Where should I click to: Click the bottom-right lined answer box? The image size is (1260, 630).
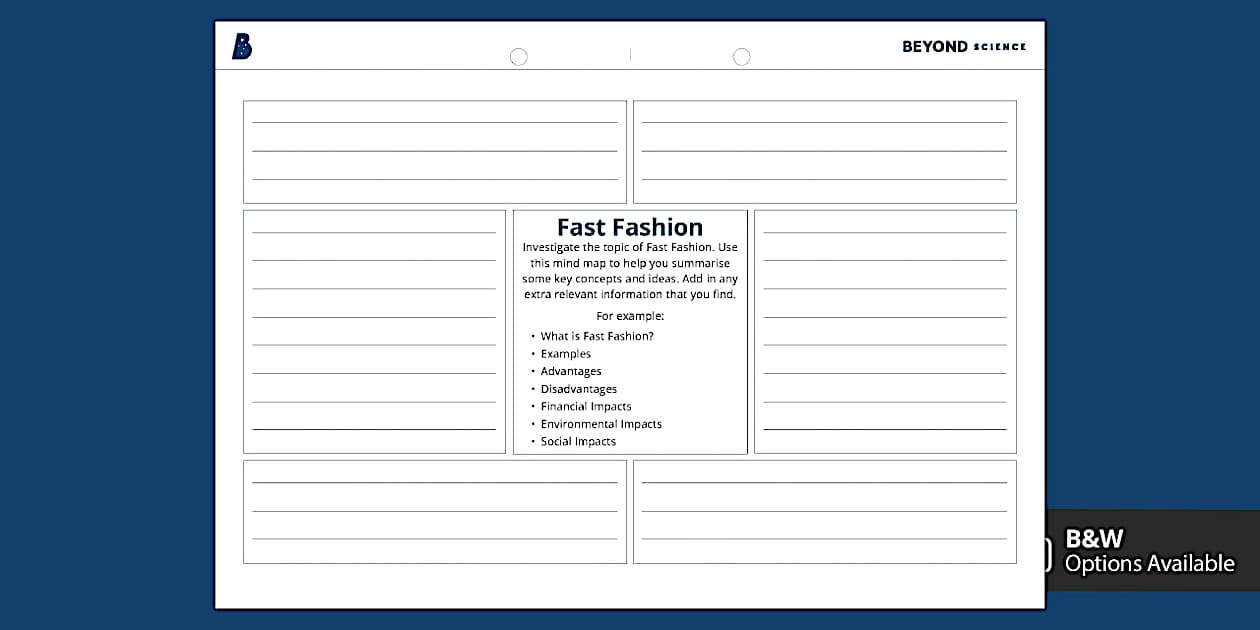click(824, 511)
